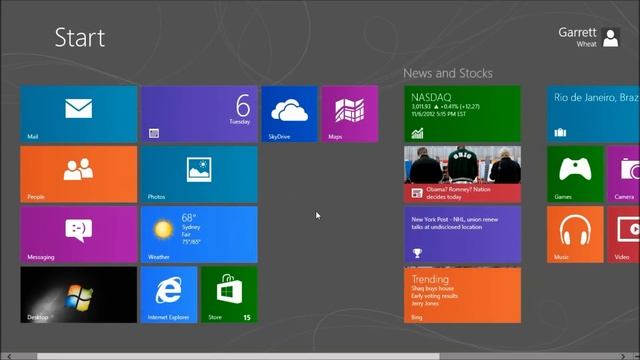Open the Music tile

coord(575,234)
